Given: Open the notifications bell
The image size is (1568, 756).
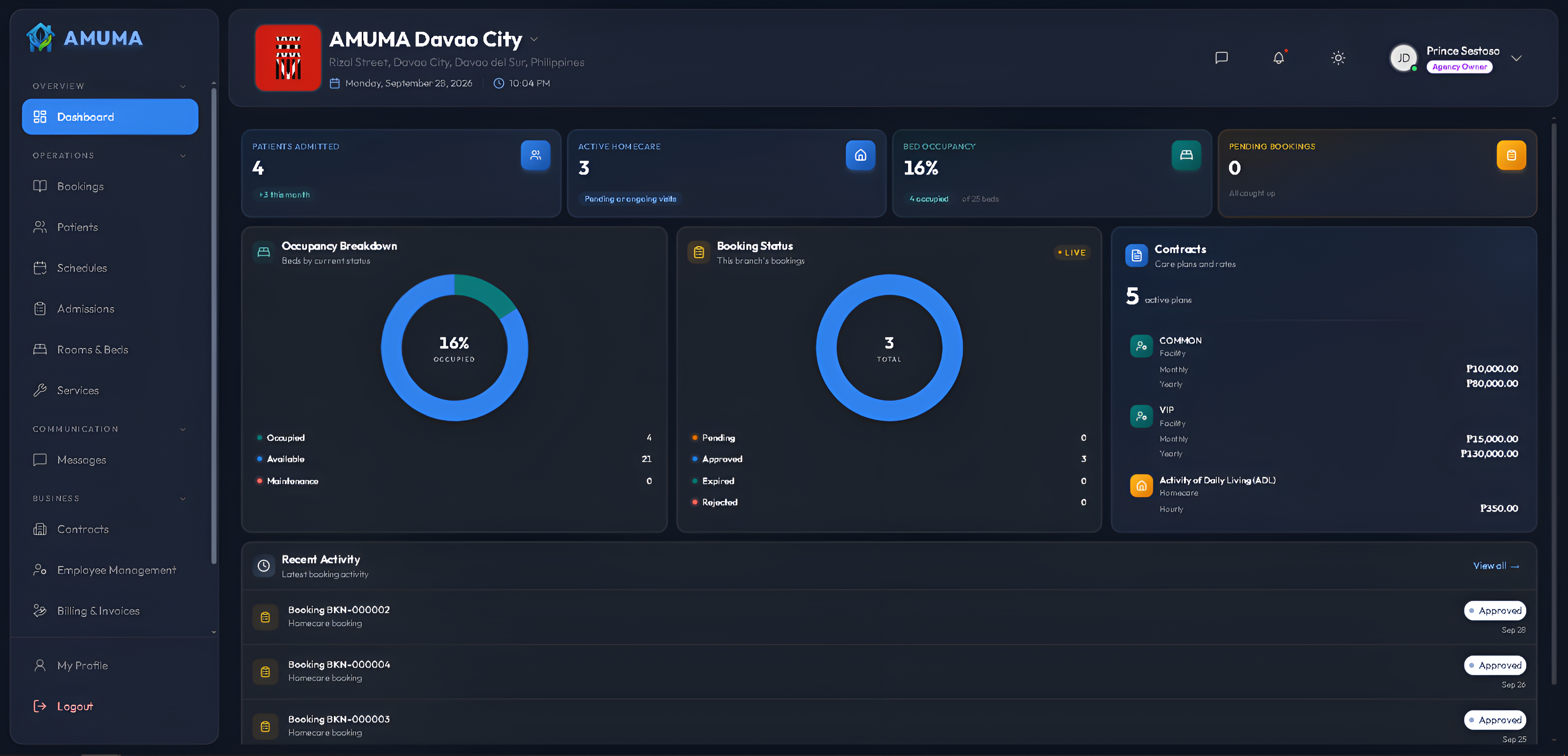Looking at the screenshot, I should click(1279, 58).
